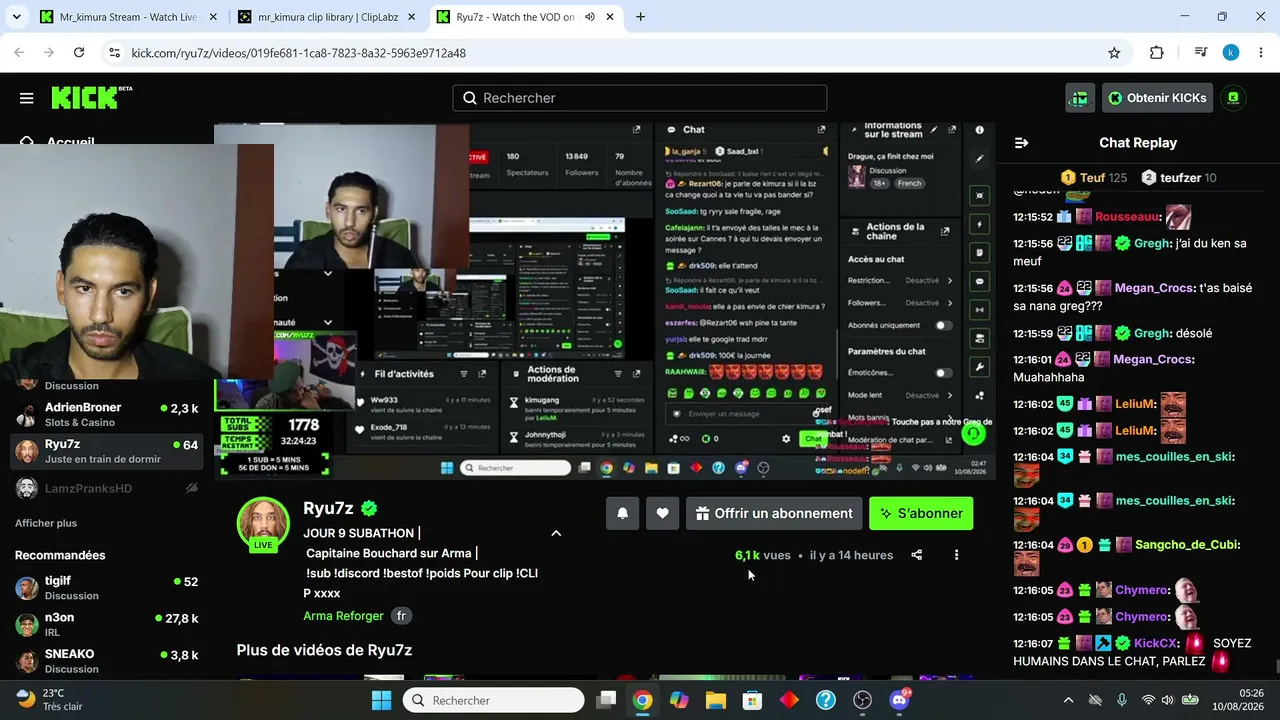
Task: Open File Explorer from the taskbar
Action: tap(715, 700)
